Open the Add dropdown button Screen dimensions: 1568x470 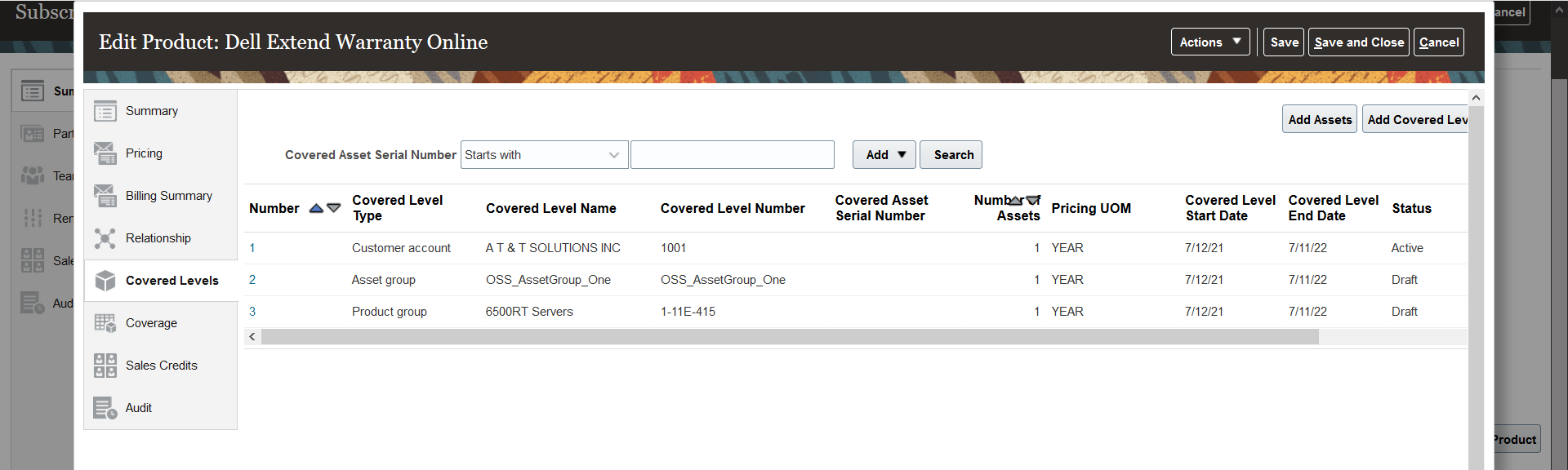click(x=884, y=155)
